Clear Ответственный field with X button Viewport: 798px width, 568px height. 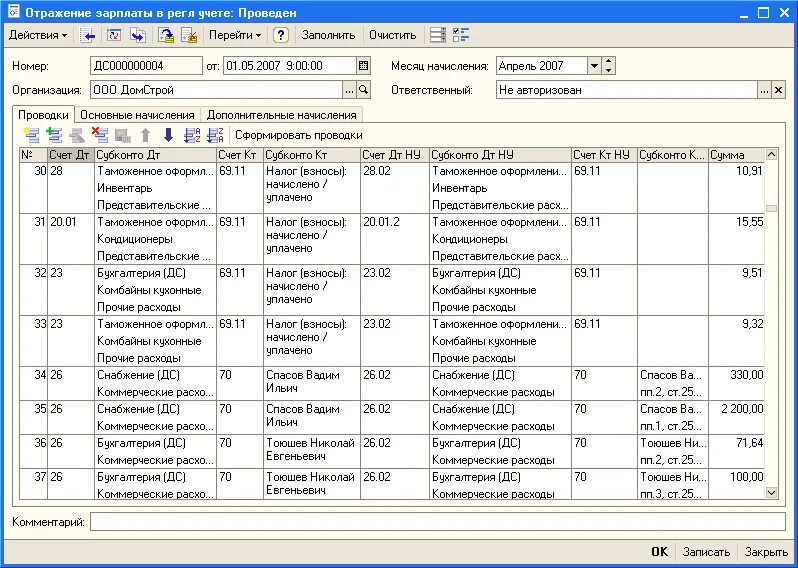click(779, 90)
